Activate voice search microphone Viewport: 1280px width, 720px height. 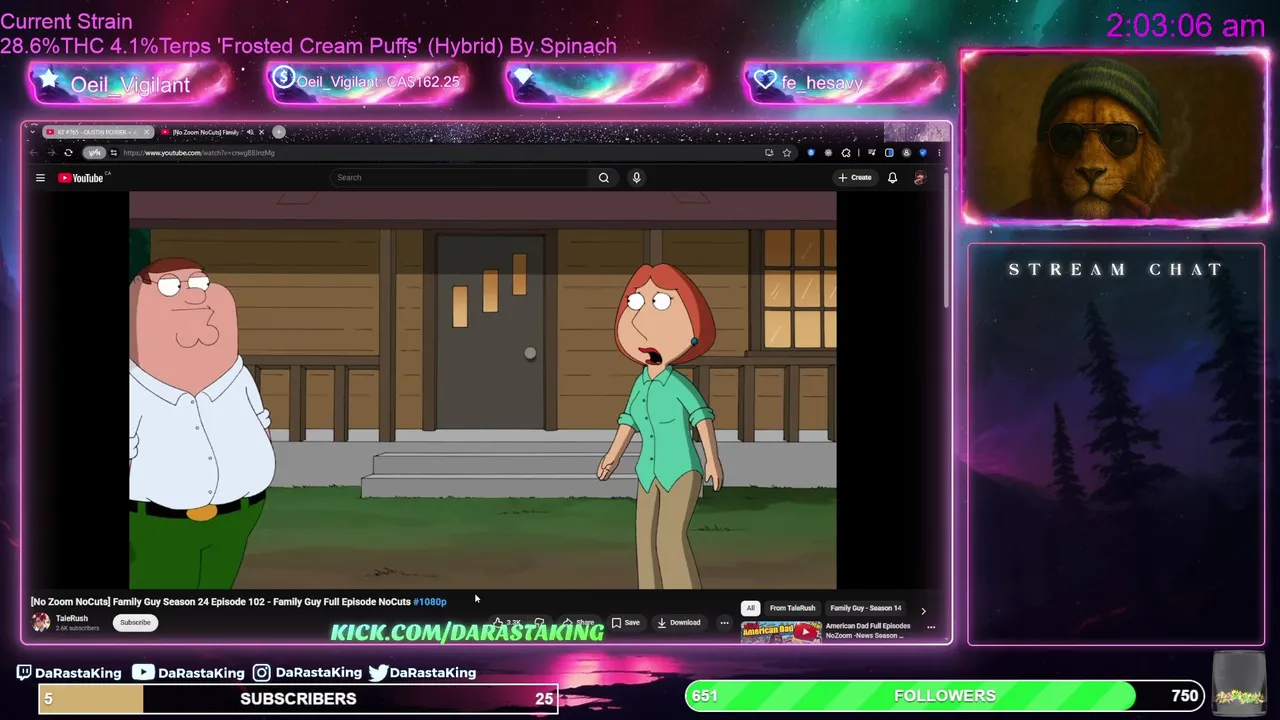pos(636,178)
